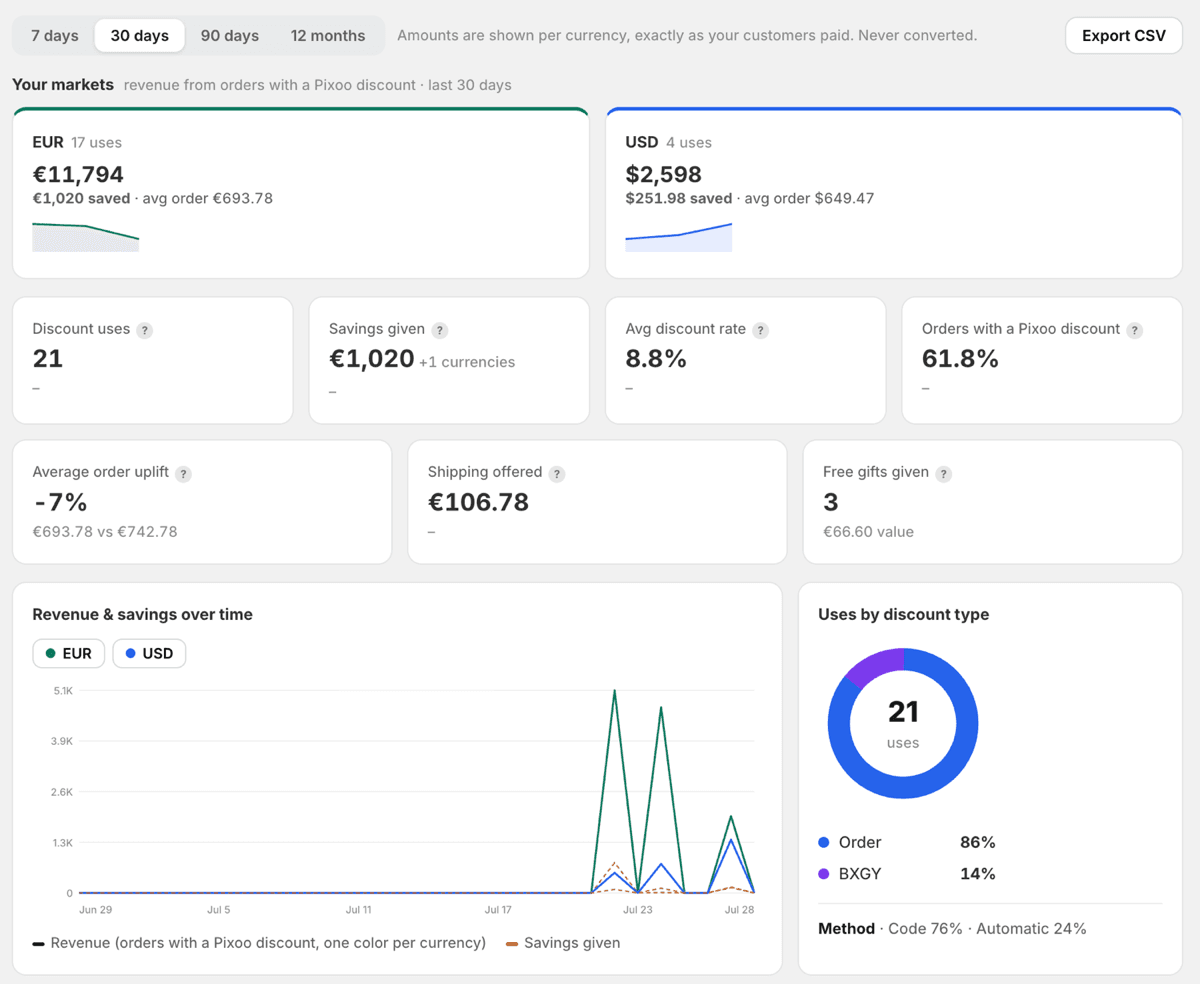The image size is (1200, 984).
Task: Click the 'Jun 29' x-axis label
Action: [x=95, y=910]
